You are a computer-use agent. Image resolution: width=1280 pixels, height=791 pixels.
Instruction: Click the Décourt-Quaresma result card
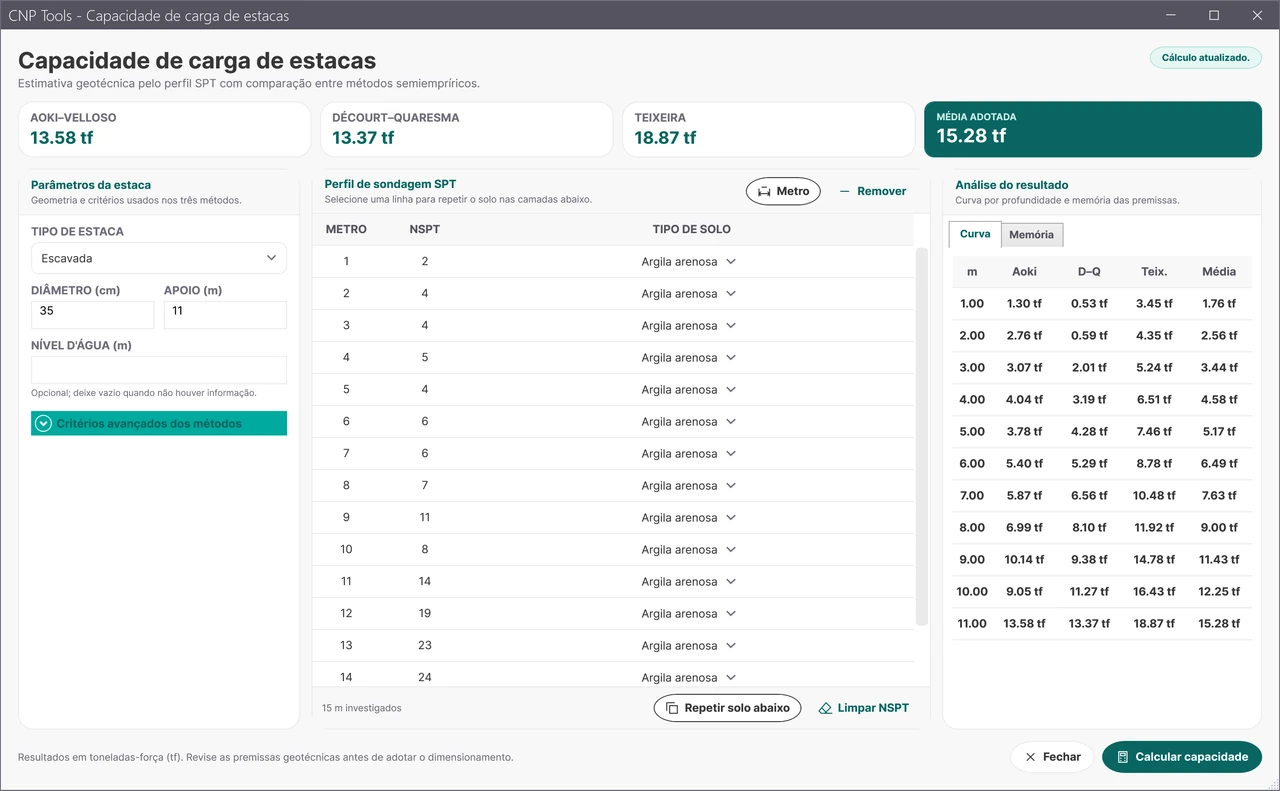(x=466, y=129)
